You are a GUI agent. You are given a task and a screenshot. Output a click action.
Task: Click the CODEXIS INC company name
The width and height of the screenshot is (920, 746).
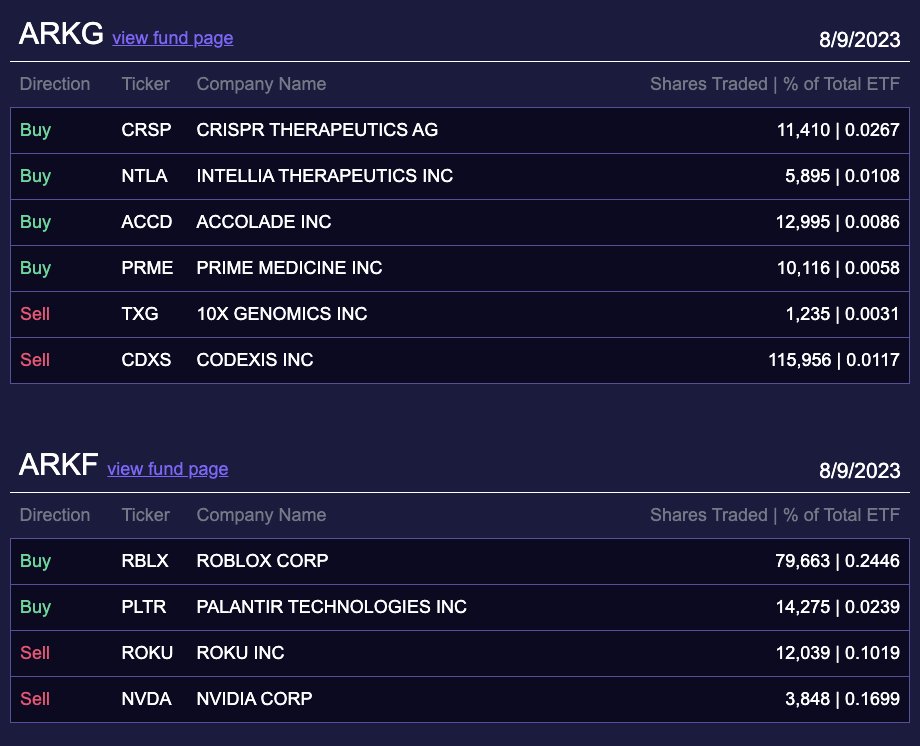(x=255, y=360)
